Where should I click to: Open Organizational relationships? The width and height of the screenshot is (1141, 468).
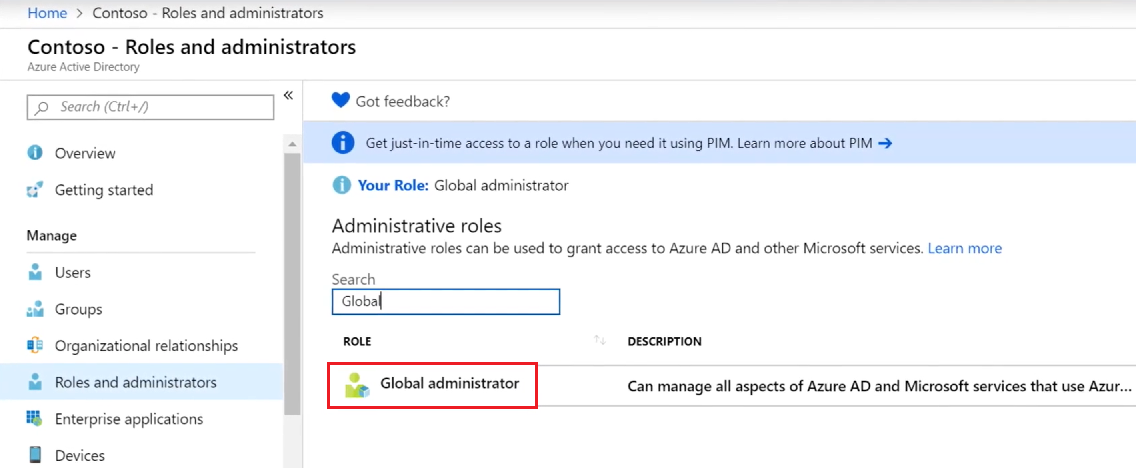[146, 346]
